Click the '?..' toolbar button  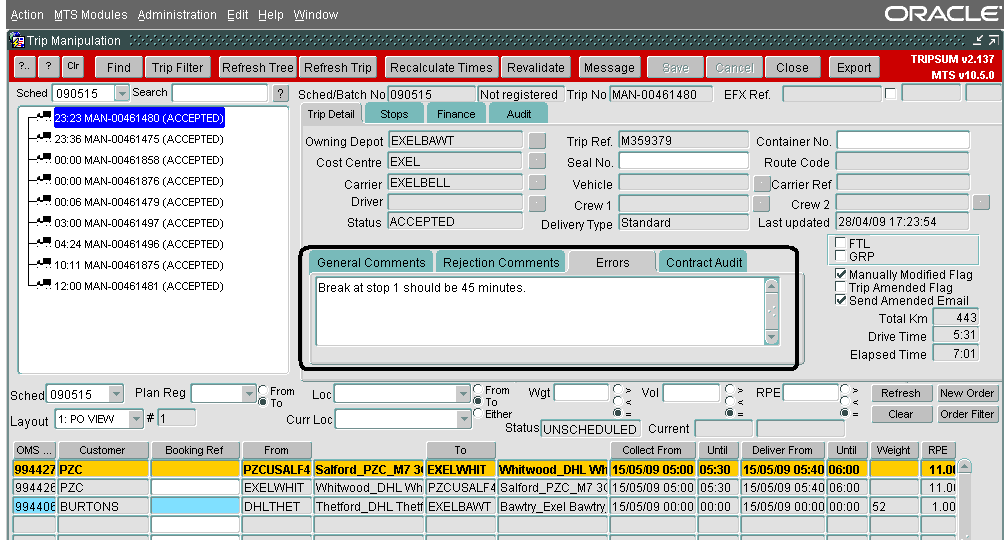[x=24, y=67]
